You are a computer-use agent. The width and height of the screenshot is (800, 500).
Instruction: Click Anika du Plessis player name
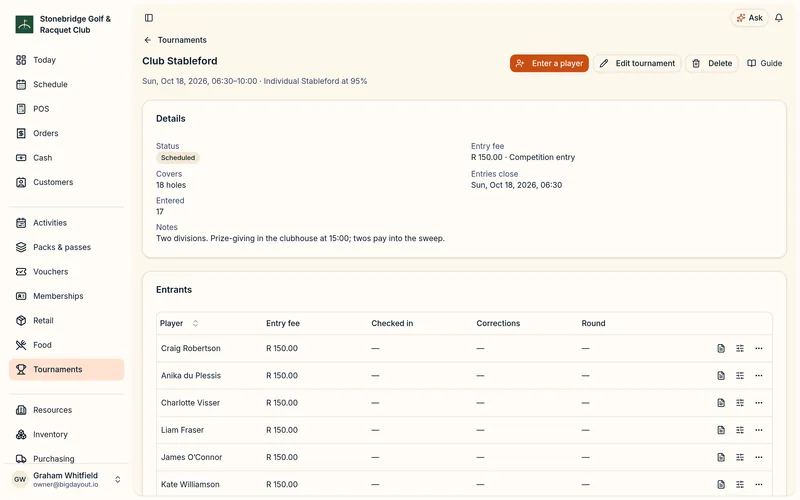click(x=191, y=376)
